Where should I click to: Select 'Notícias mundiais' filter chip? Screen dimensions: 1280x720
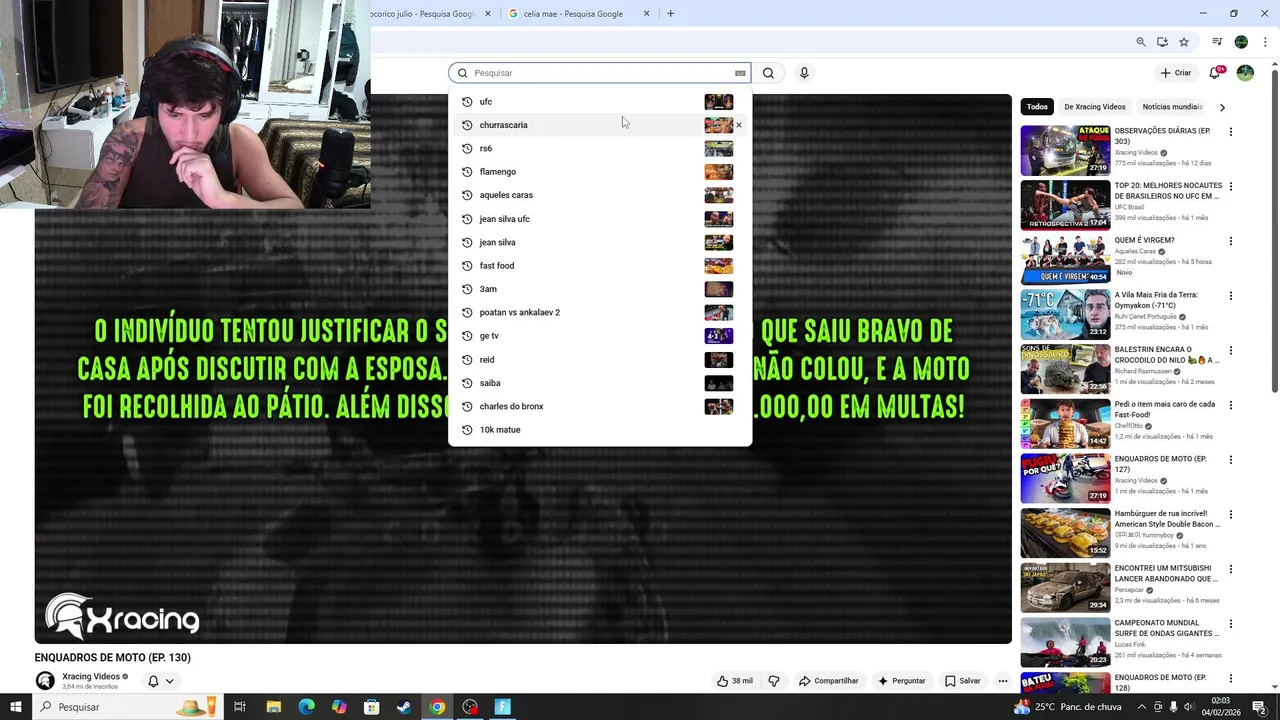click(x=1172, y=107)
